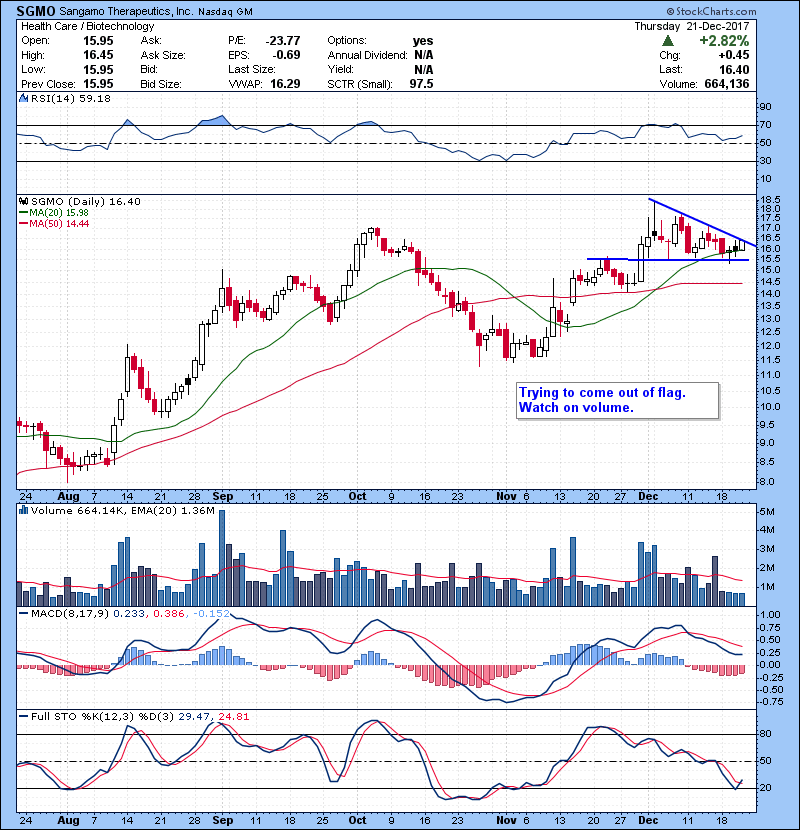Select the flag annotation text box
The image size is (800, 830).
pos(617,401)
